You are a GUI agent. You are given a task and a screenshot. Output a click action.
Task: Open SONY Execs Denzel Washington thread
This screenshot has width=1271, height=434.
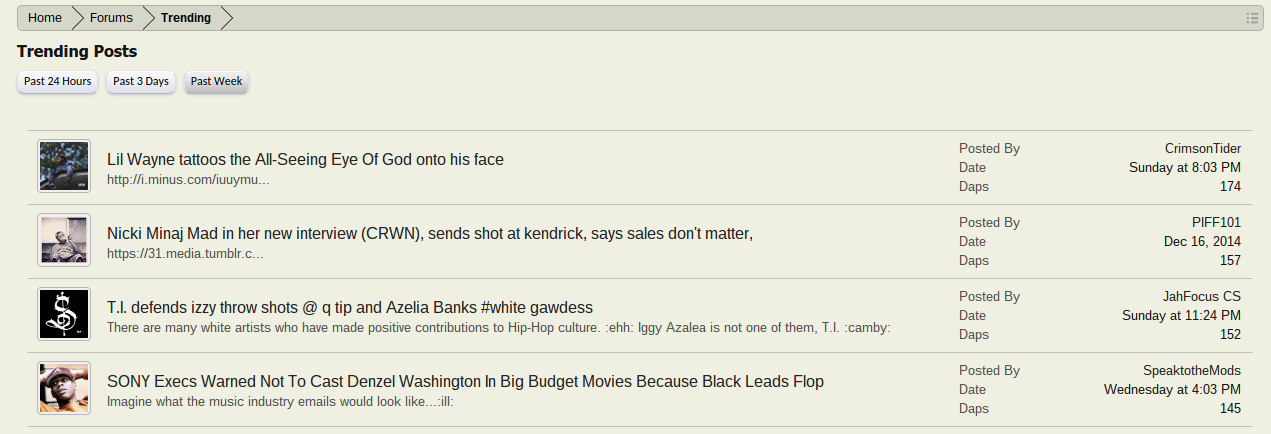[465, 382]
